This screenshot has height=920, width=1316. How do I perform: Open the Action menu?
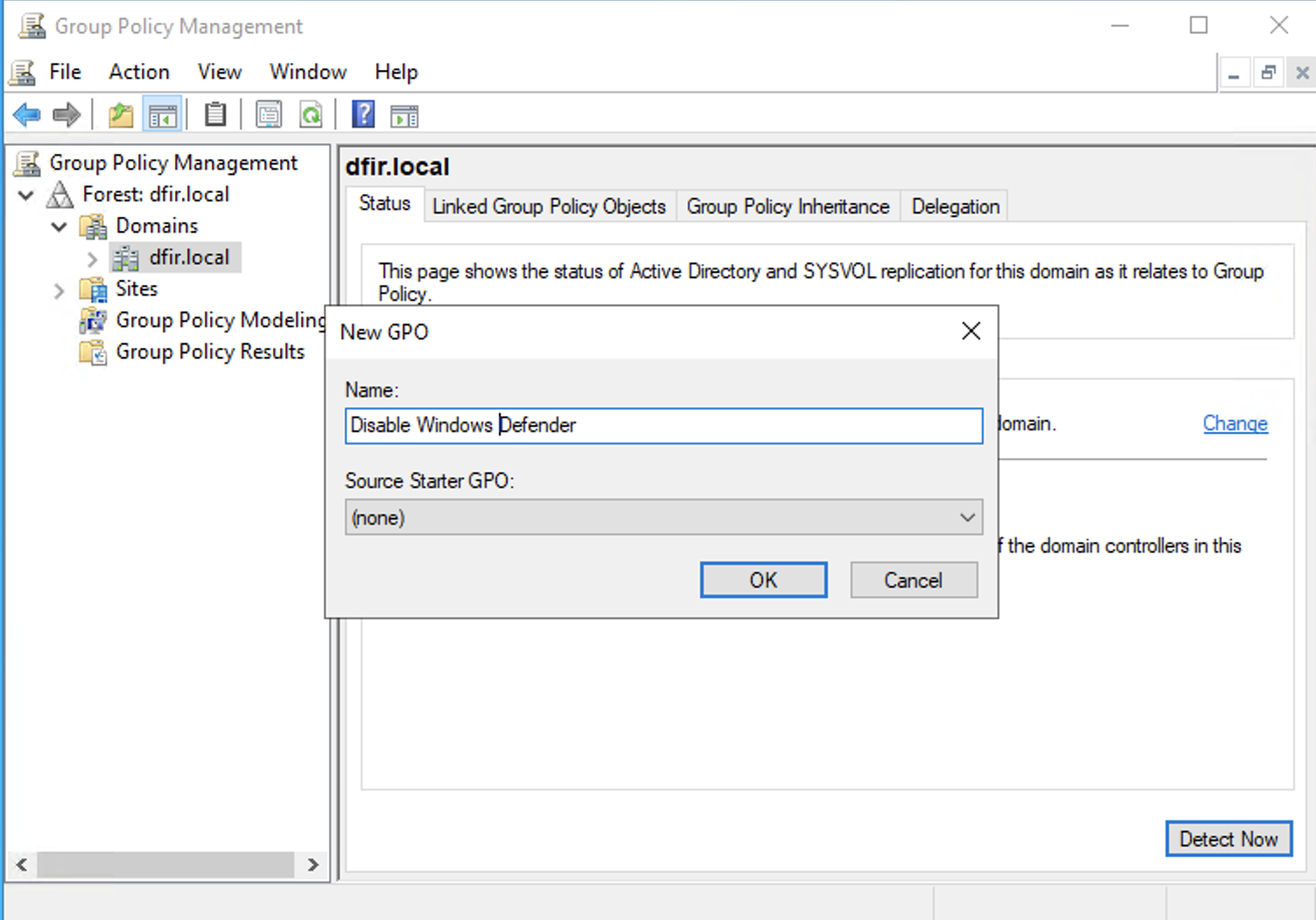(x=138, y=72)
